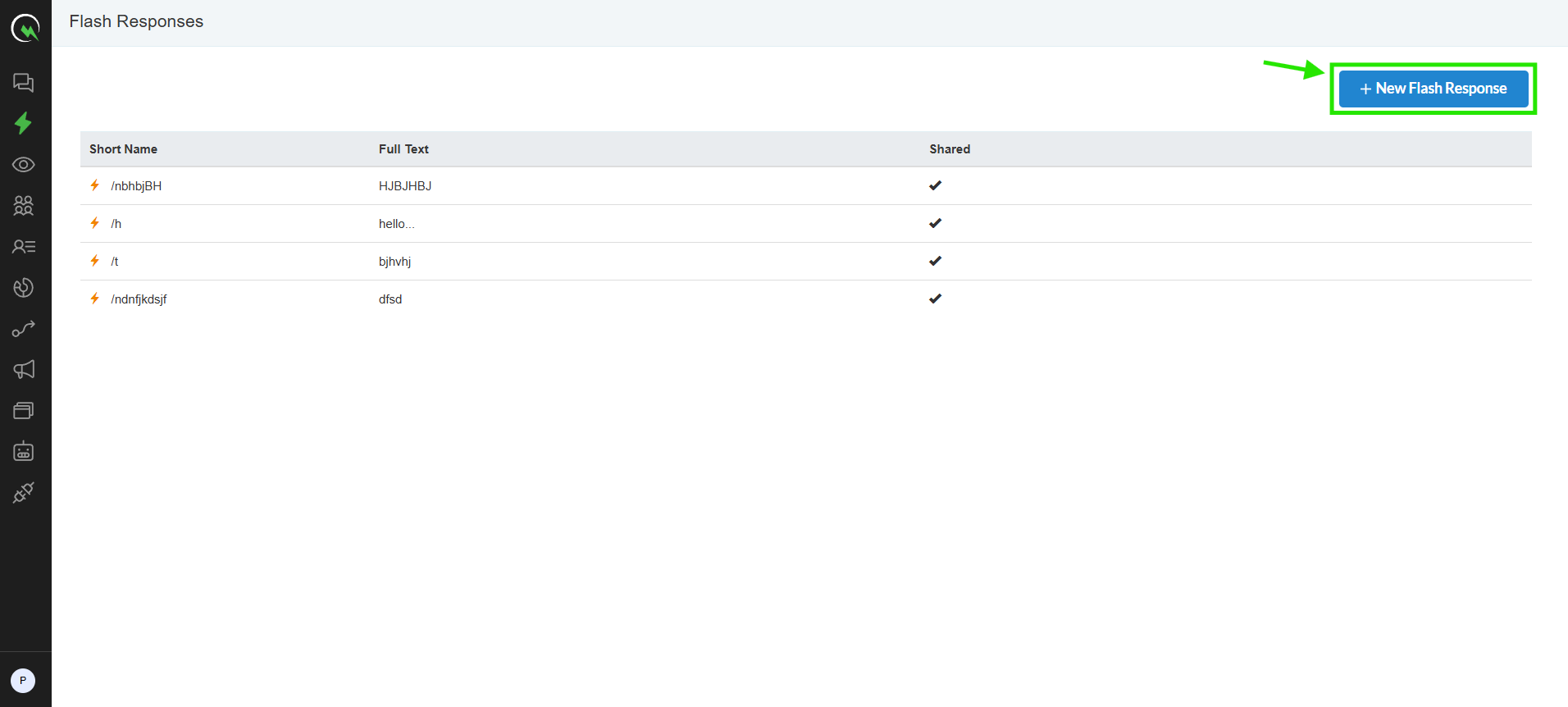1568x707 pixels.
Task: Click the Shared checkmark for /ndnfjkdsjf row
Action: [x=935, y=299]
